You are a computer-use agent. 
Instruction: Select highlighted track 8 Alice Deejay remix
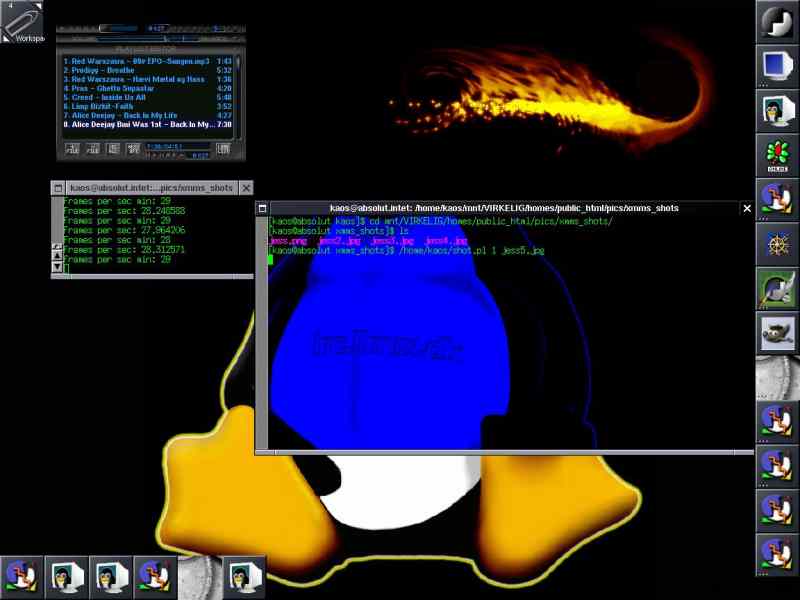click(x=147, y=124)
